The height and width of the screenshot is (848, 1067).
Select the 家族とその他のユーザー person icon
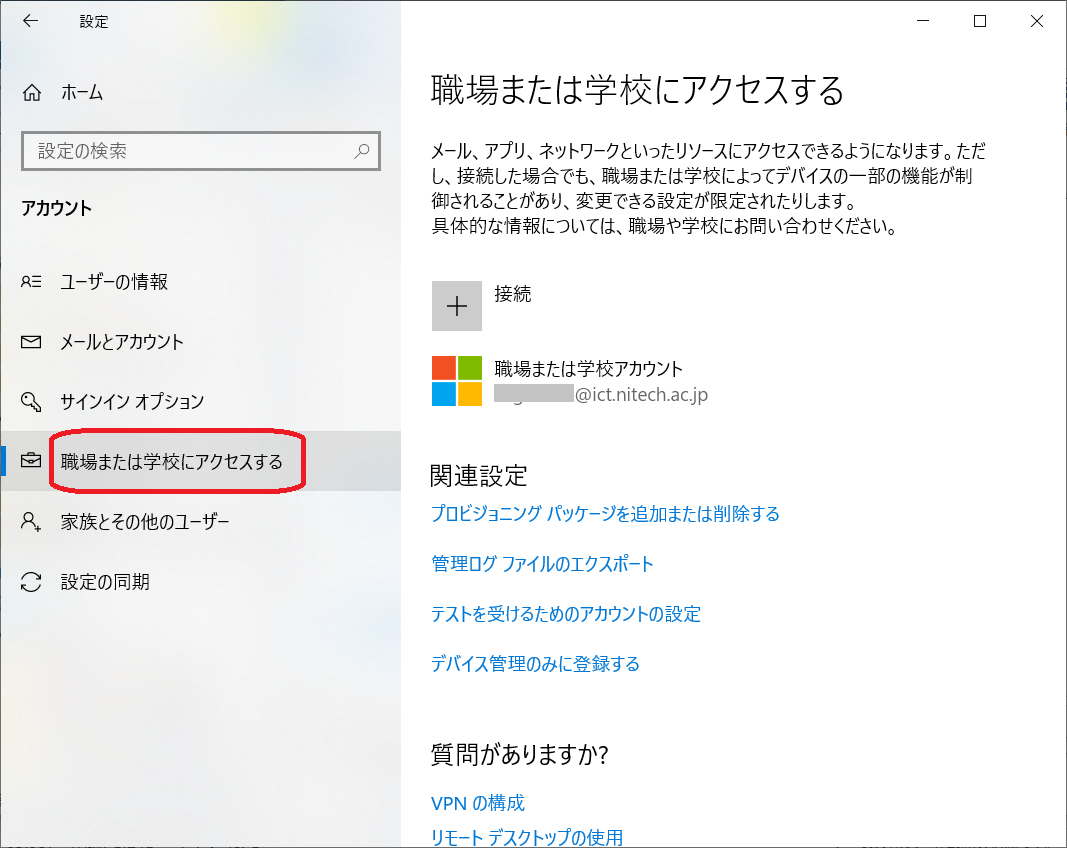click(x=30, y=521)
